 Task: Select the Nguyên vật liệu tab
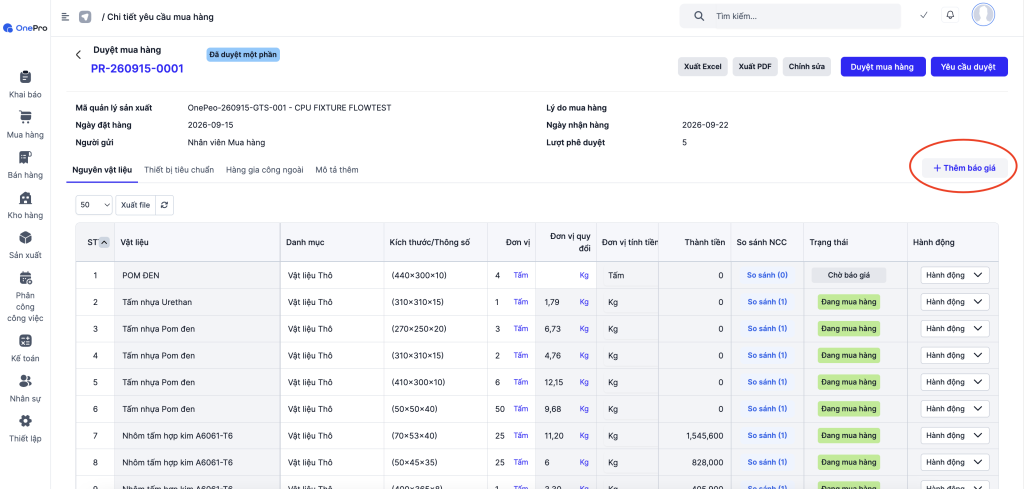[x=102, y=170]
